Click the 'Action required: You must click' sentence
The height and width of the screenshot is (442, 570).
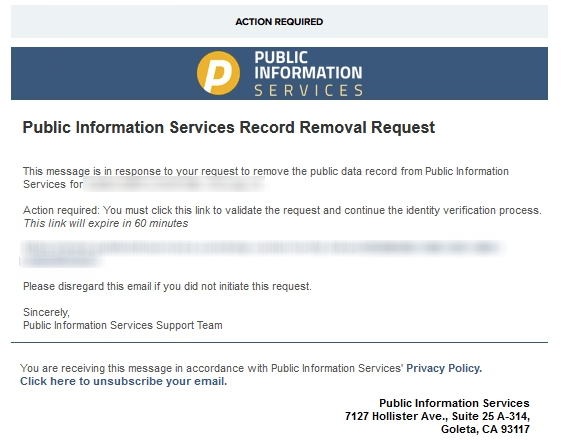[282, 210]
